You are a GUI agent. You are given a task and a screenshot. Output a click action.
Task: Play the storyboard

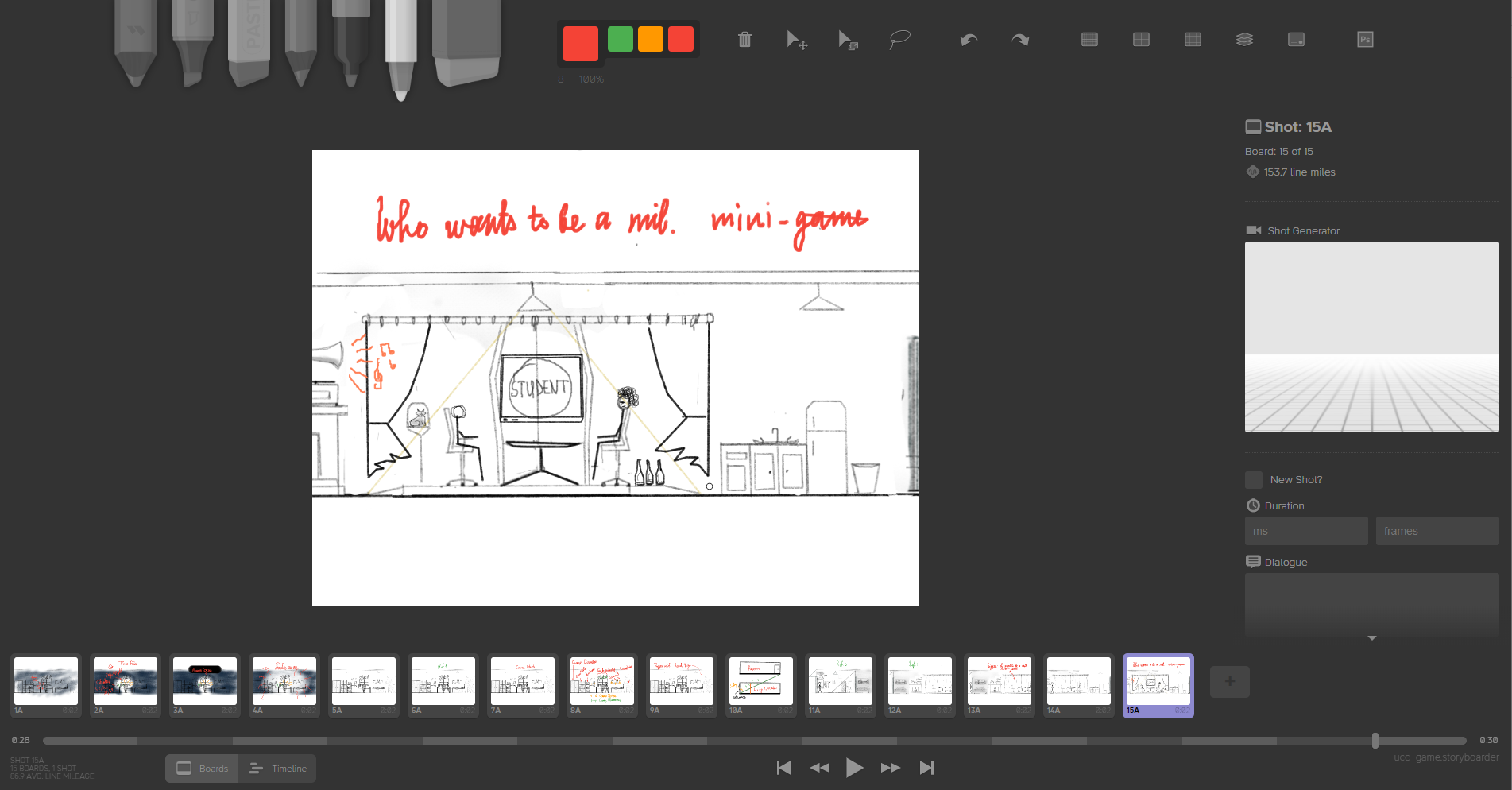click(855, 768)
